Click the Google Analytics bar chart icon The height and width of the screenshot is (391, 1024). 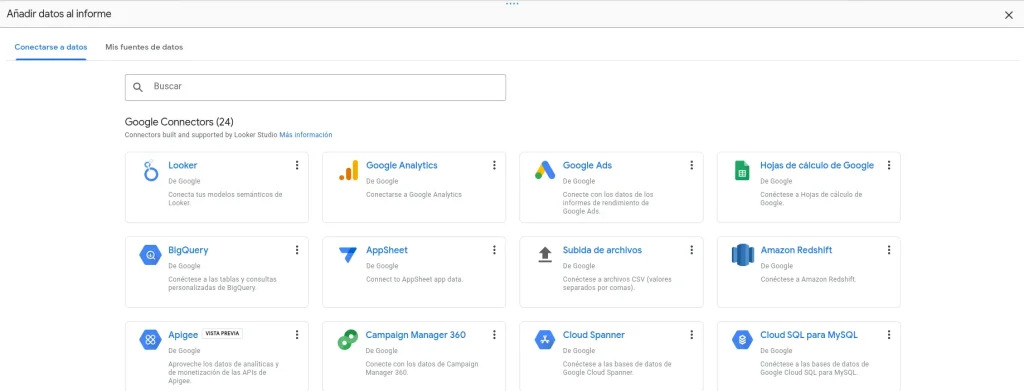click(x=348, y=170)
